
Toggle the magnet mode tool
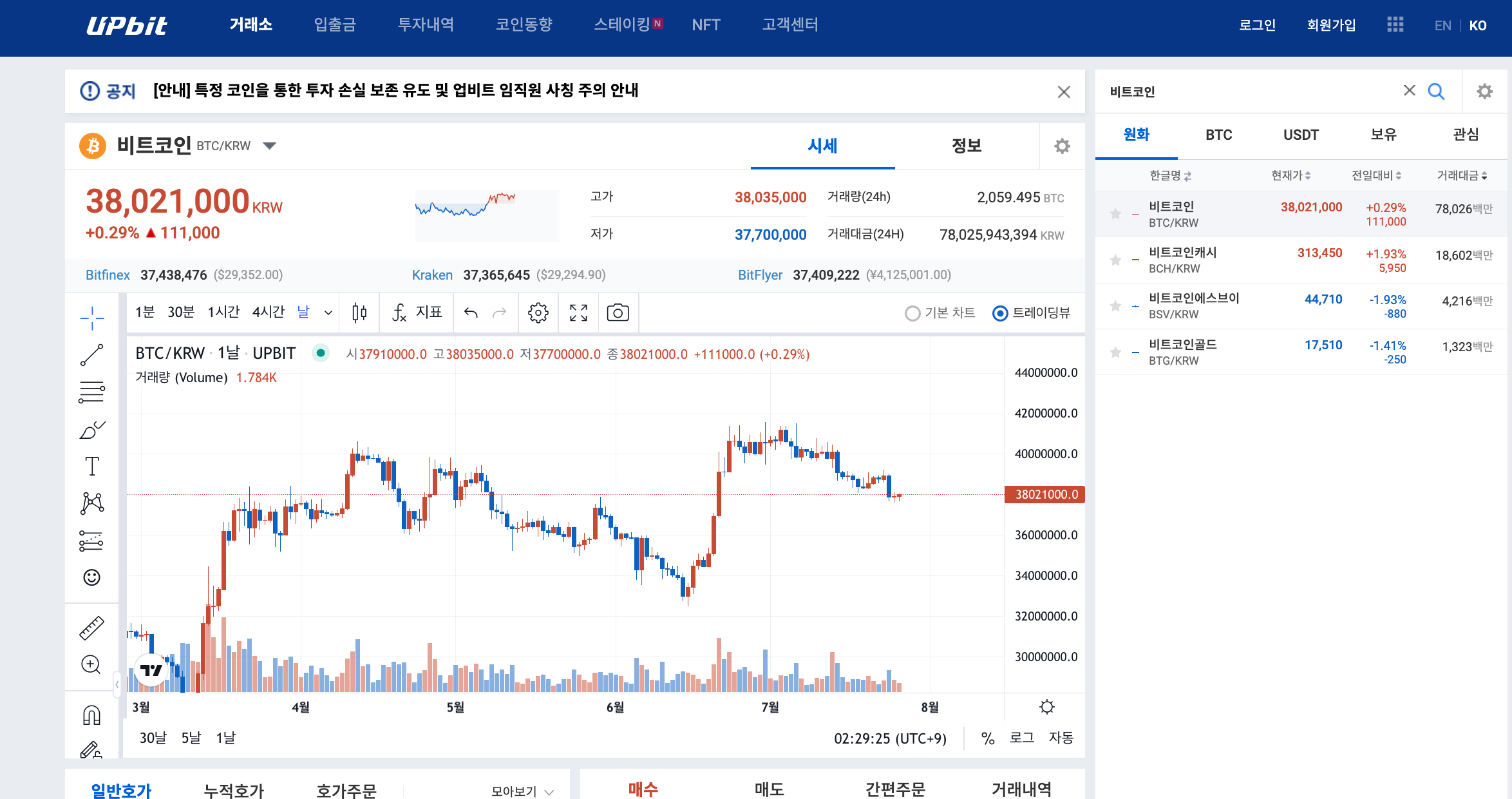(92, 715)
